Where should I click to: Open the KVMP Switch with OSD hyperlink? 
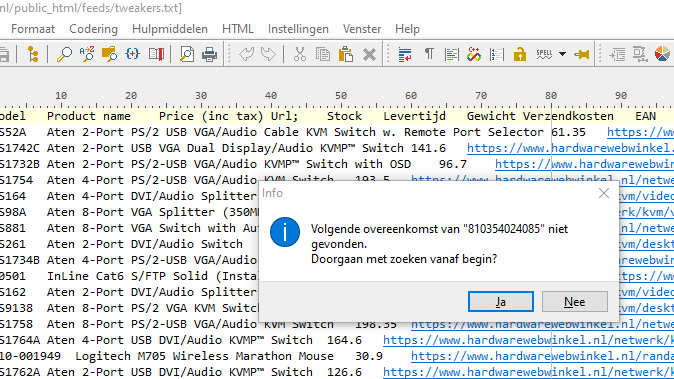coord(584,164)
